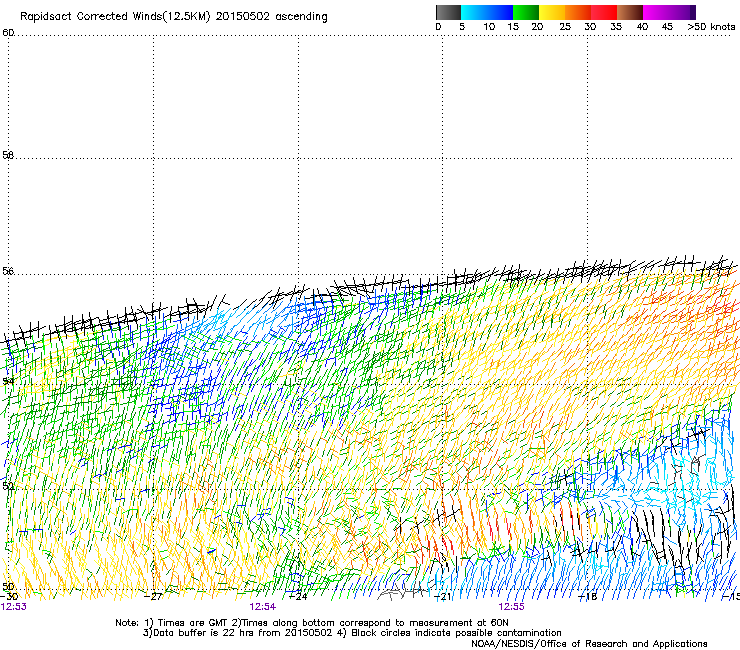Screen dimensions: 740x650
Task: Click the latitude label 56
Action: [8, 271]
